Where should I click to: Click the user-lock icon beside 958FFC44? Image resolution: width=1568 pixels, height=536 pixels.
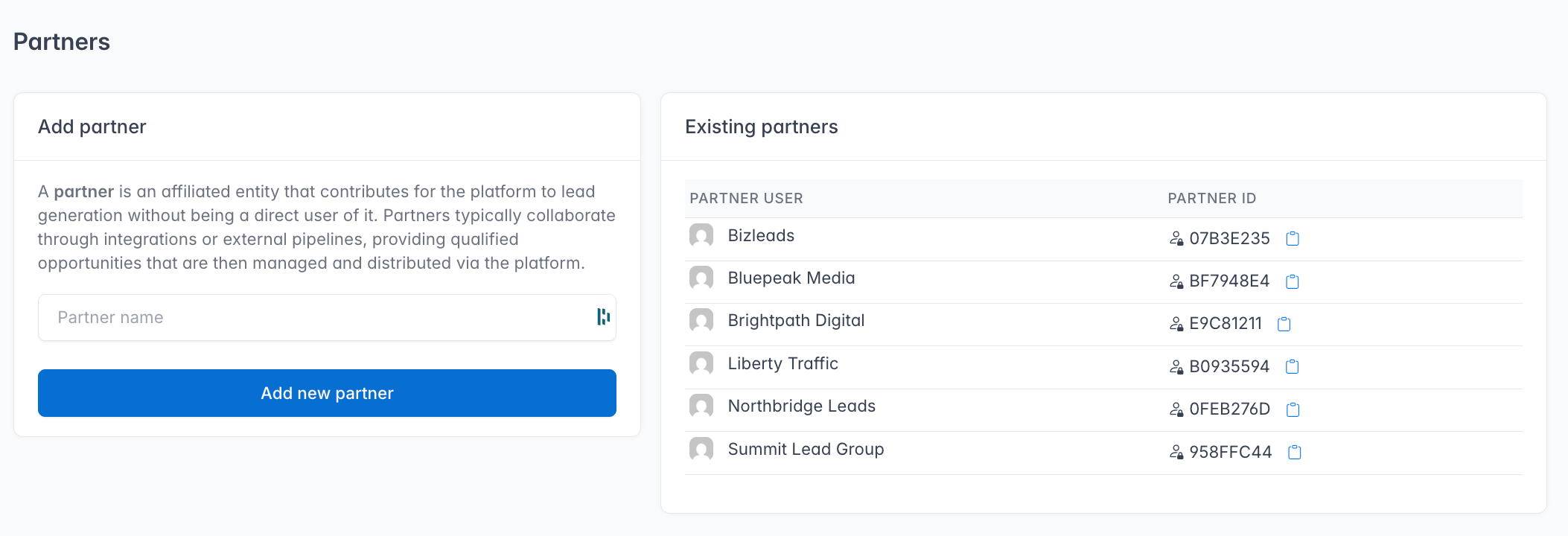click(1176, 452)
